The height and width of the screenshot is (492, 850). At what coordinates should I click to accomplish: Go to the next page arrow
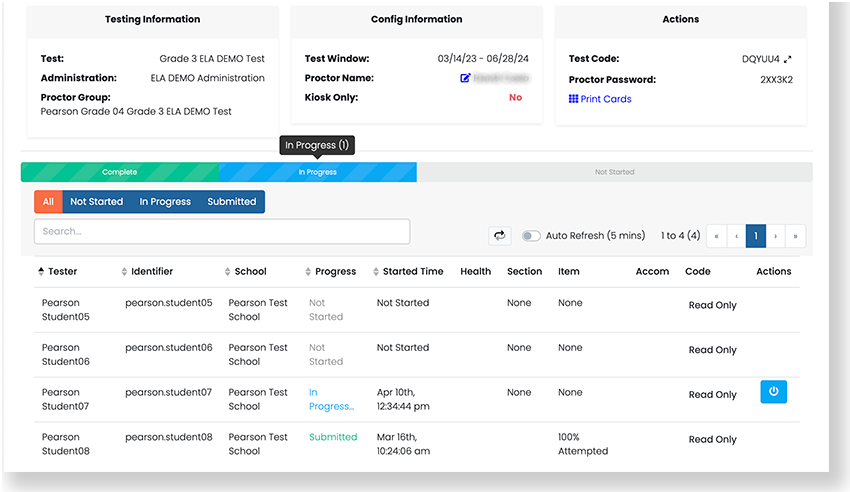pyautogui.click(x=776, y=236)
